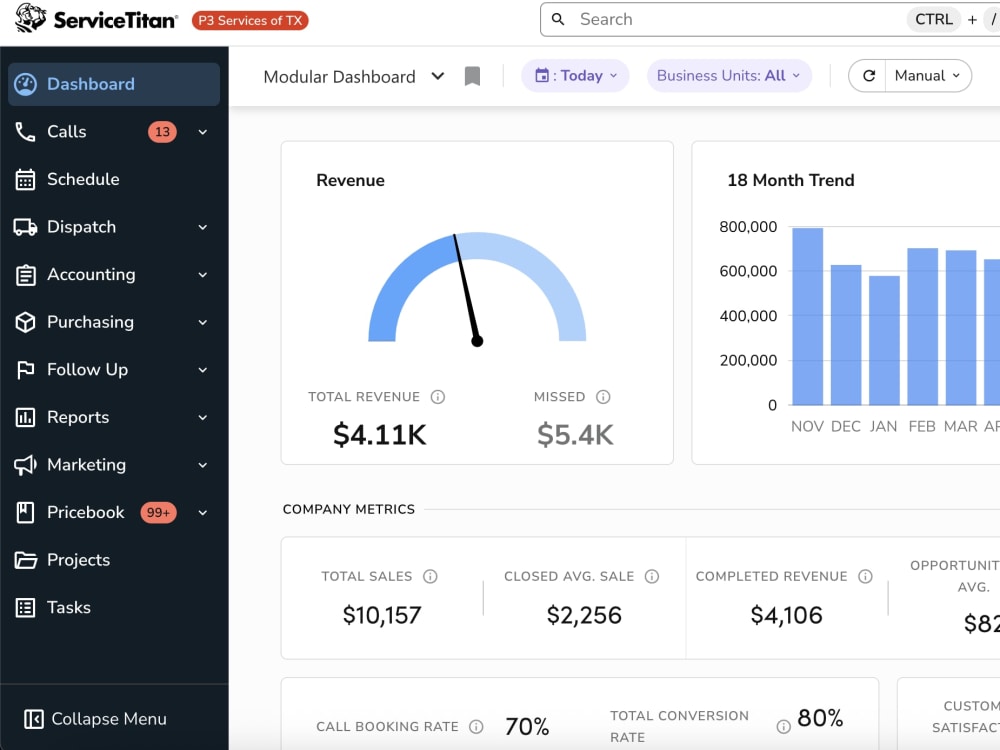Image resolution: width=1000 pixels, height=750 pixels.
Task: Click the Dashboard gauge icon in sidebar
Action: tap(26, 84)
